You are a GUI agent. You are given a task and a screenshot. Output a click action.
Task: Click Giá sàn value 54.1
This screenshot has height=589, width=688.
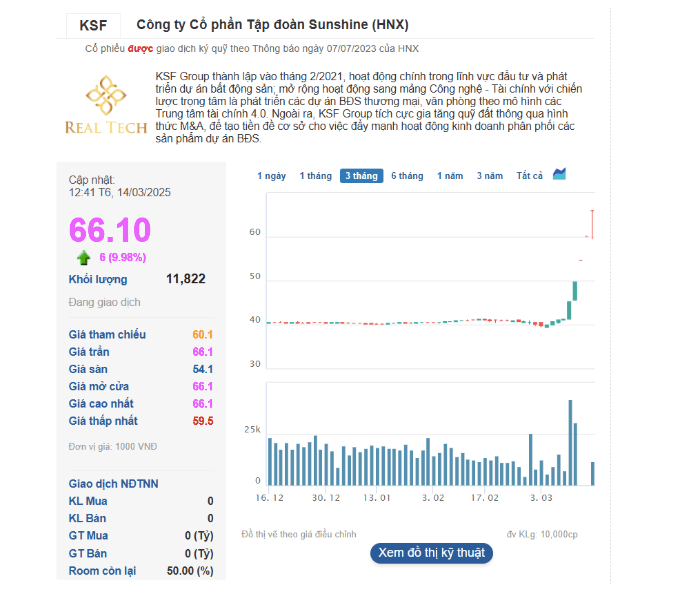pyautogui.click(x=203, y=370)
